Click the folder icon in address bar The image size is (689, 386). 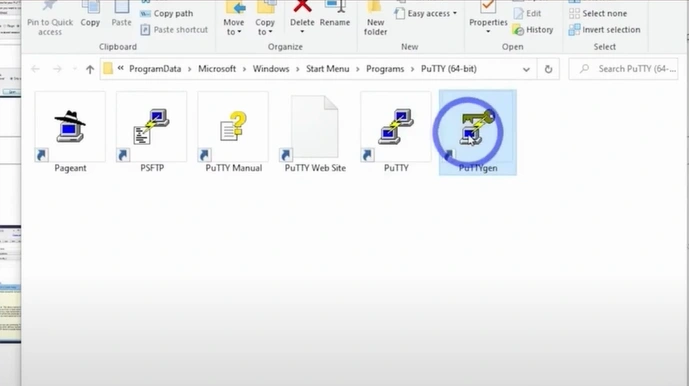[108, 69]
